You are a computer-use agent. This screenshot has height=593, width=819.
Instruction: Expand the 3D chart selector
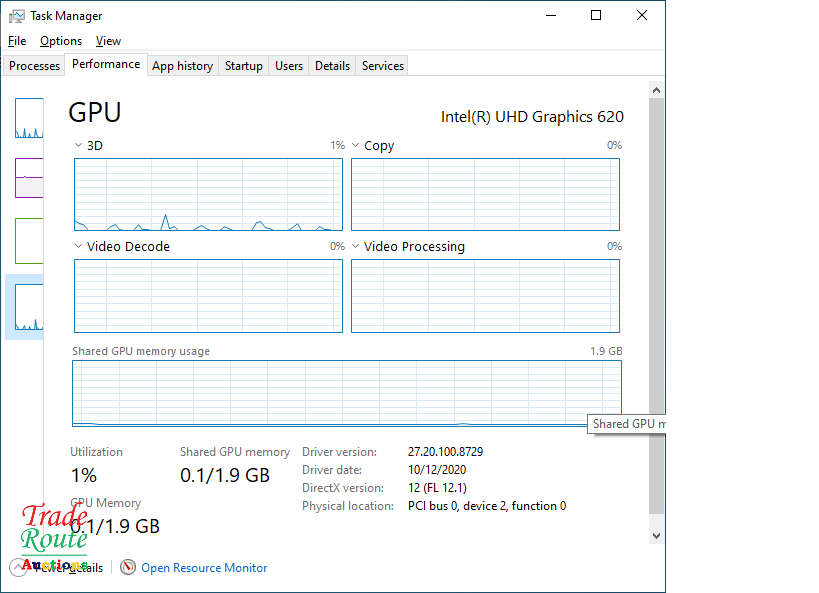[77, 145]
